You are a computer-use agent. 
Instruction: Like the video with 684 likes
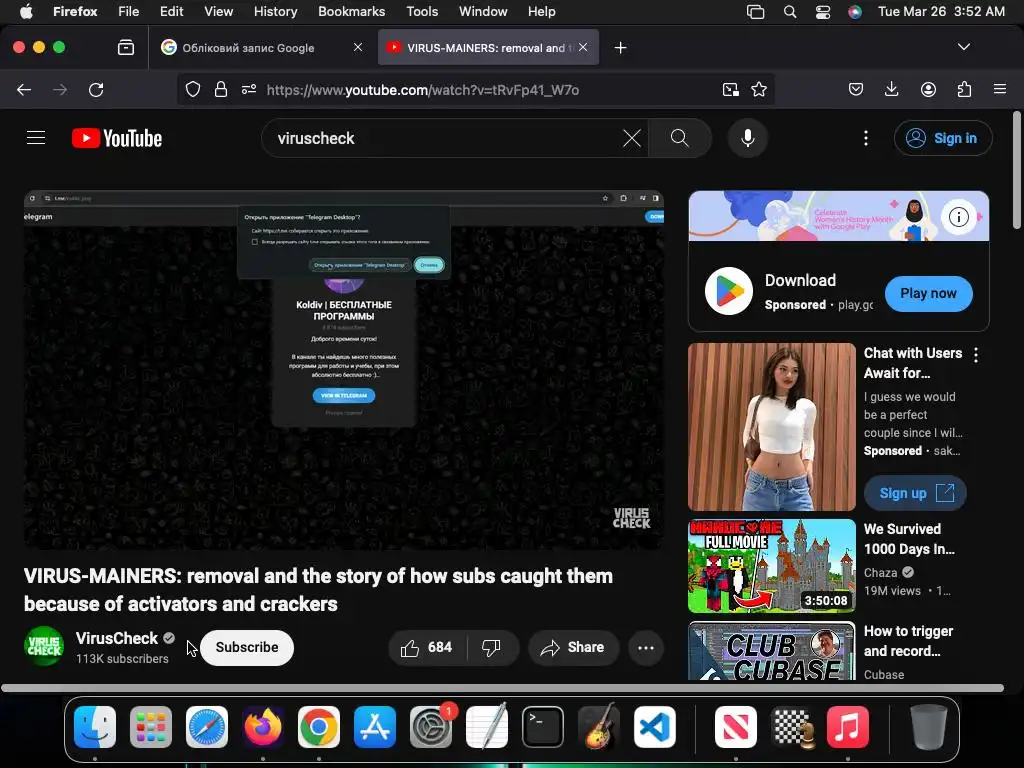[x=427, y=648]
